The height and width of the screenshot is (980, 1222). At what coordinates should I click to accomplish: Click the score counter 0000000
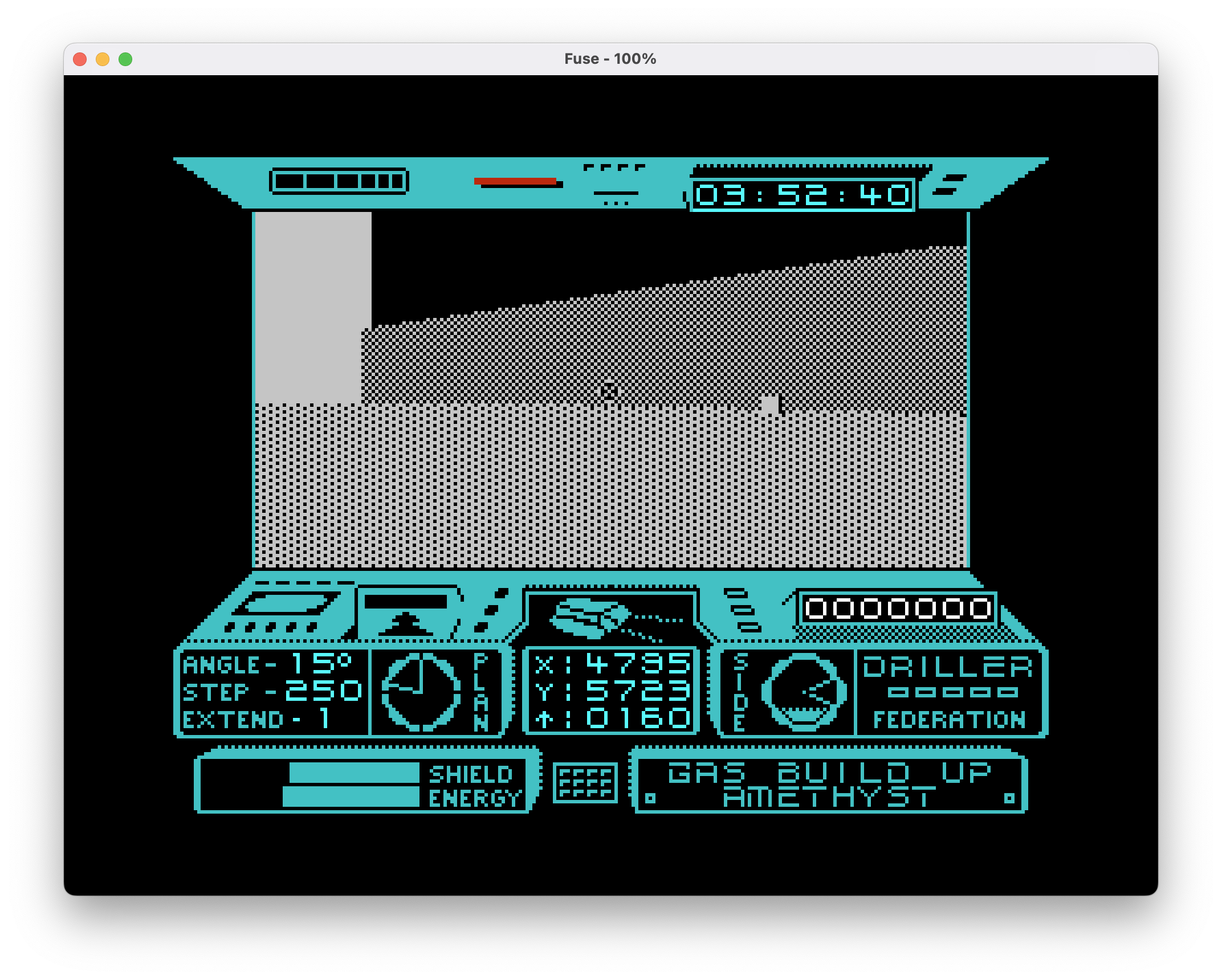point(898,608)
